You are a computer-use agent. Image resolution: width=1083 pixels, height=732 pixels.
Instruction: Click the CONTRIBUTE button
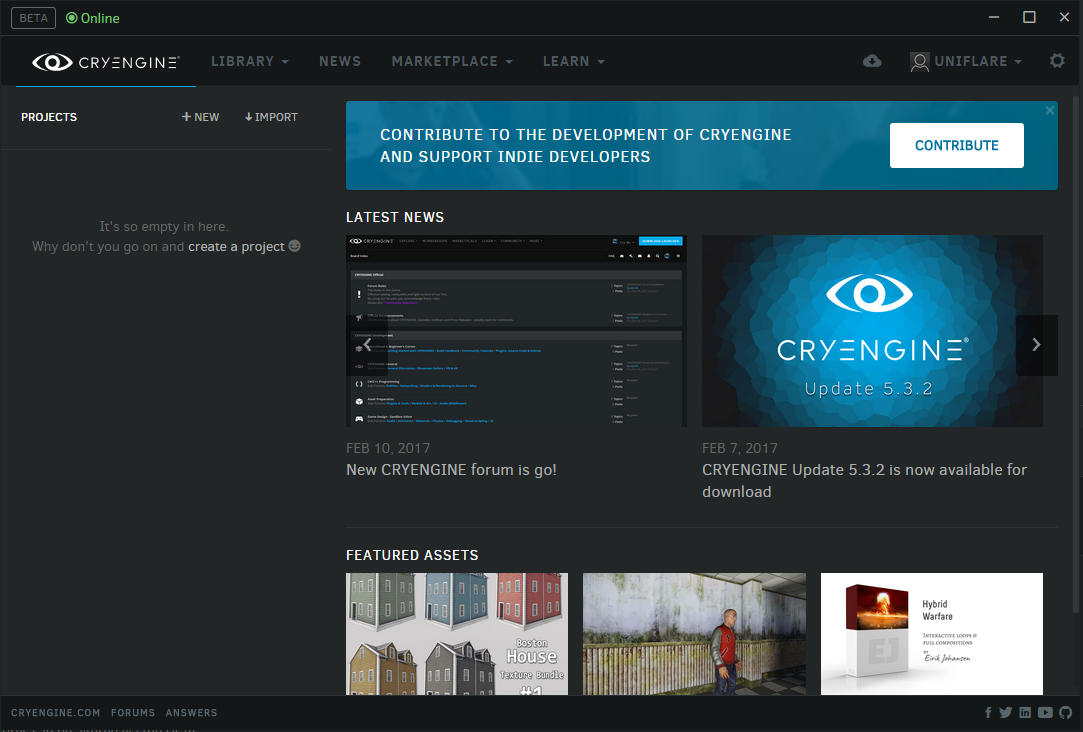tap(957, 145)
